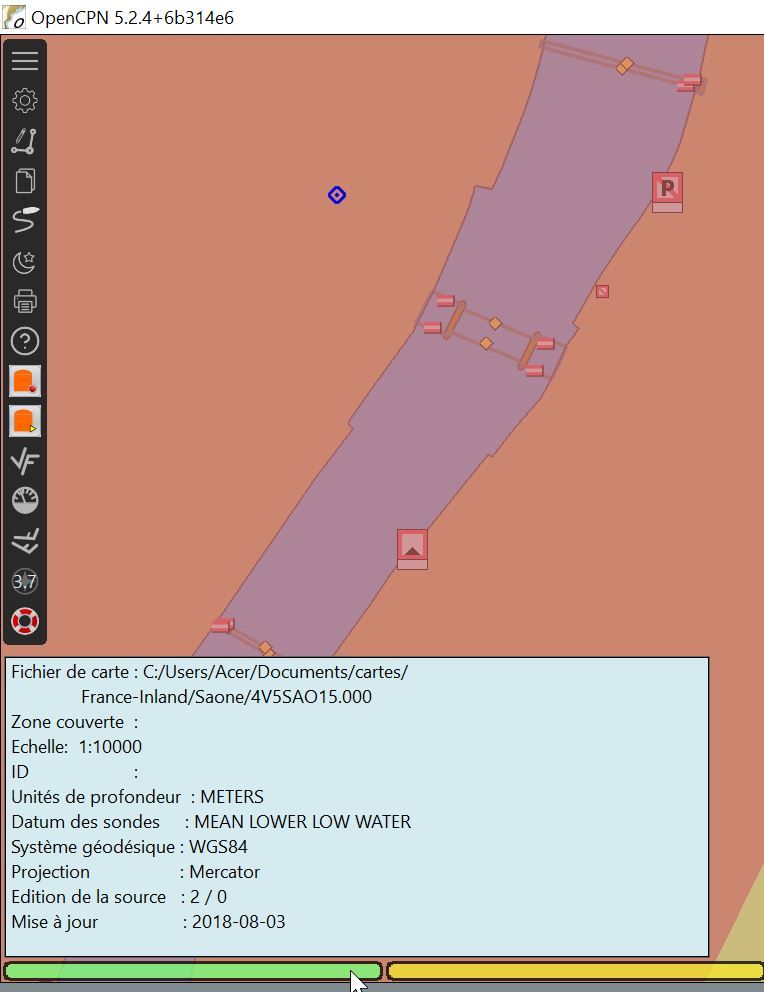Print the chart using printer icon
Image resolution: width=764 pixels, height=992 pixels.
click(25, 301)
